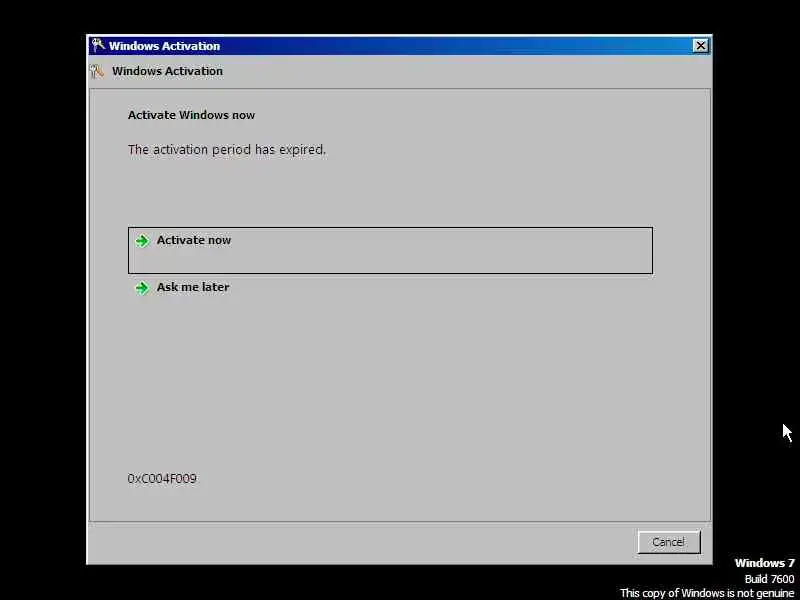Click the 'Build 7600' desktop text
The height and width of the screenshot is (600, 800).
pos(769,579)
